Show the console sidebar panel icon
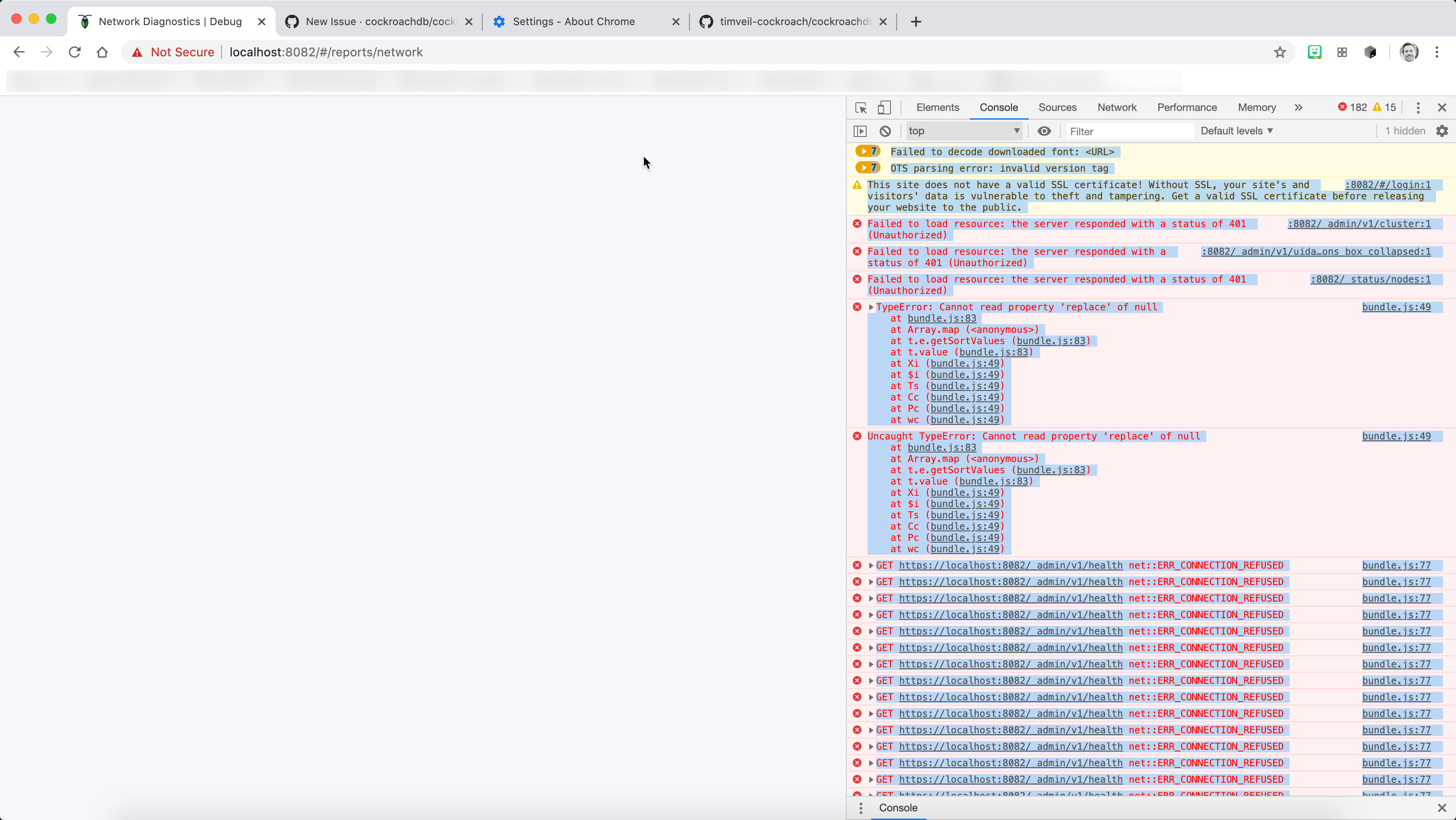 pos(860,131)
